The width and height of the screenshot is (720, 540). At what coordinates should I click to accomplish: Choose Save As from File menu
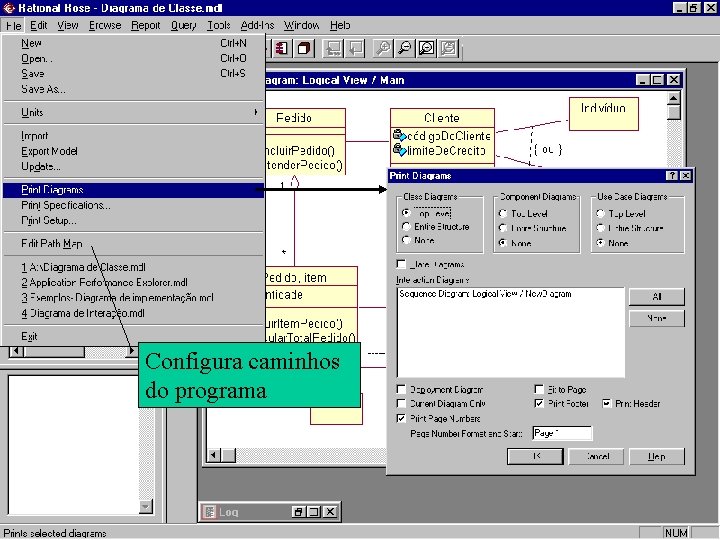pyautogui.click(x=133, y=89)
